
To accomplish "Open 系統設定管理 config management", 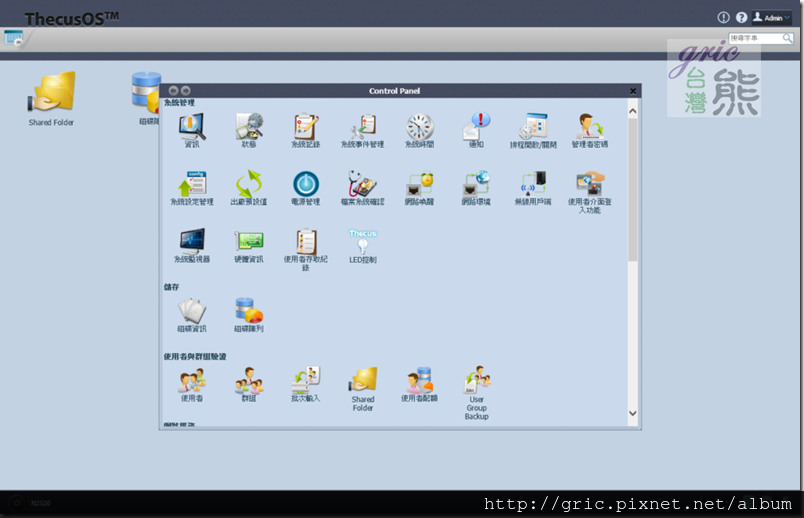I will (x=192, y=188).
